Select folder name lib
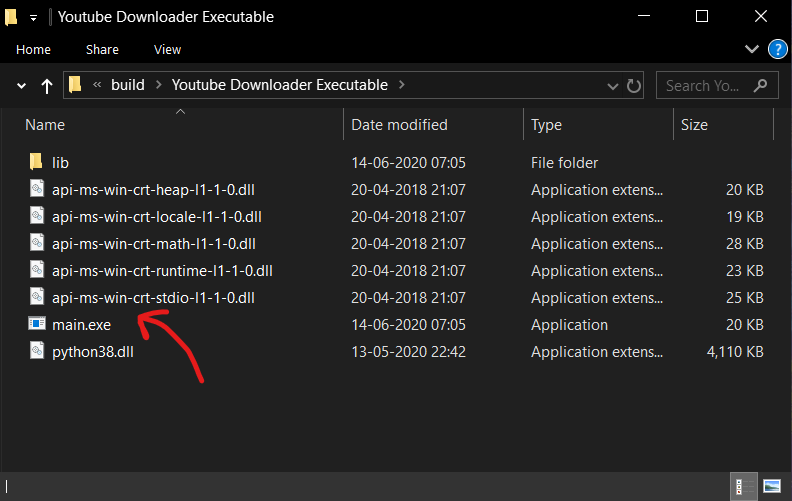Image resolution: width=792 pixels, height=501 pixels. pos(60,163)
